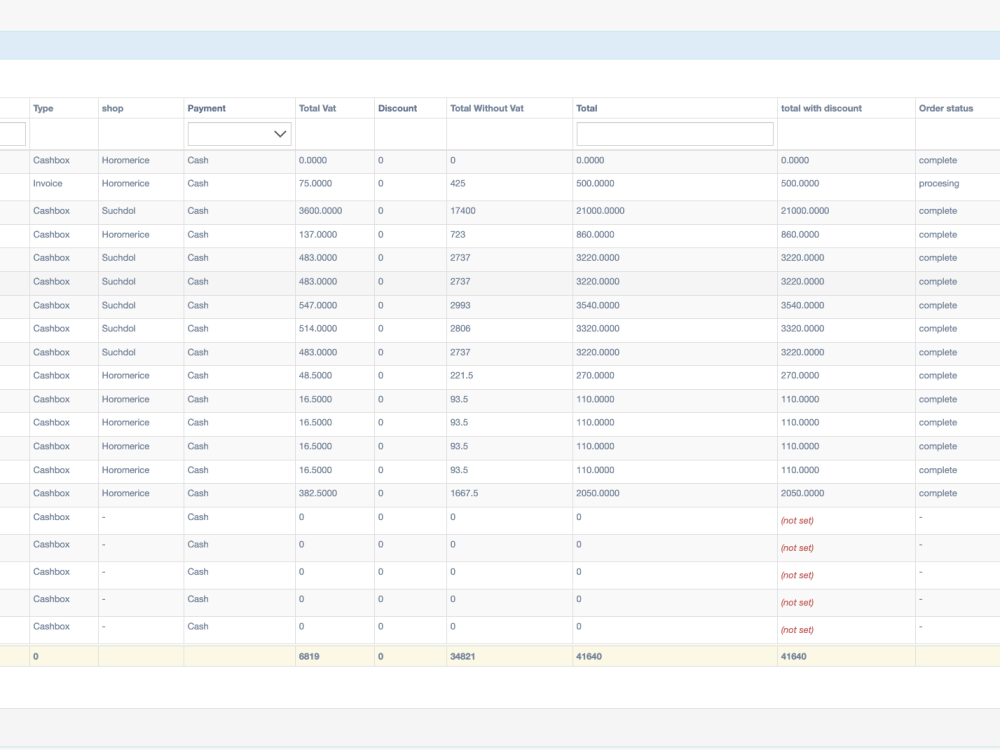Click the procesing order status
The width and height of the screenshot is (1000, 750).
[x=939, y=184]
